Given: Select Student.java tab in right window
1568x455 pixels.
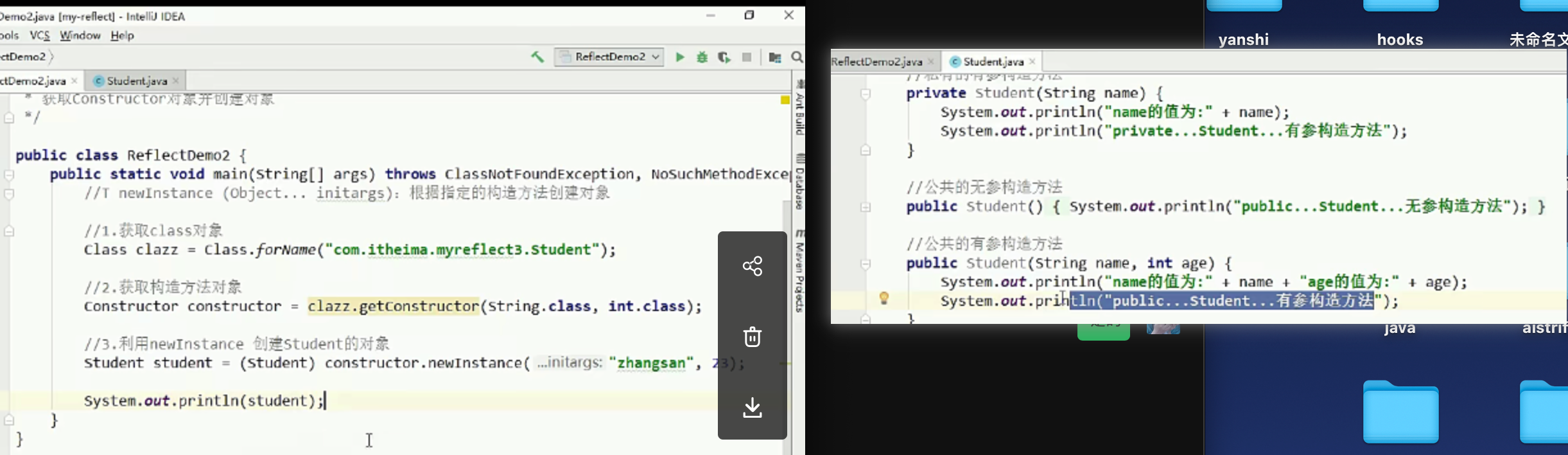Looking at the screenshot, I should pos(993,62).
